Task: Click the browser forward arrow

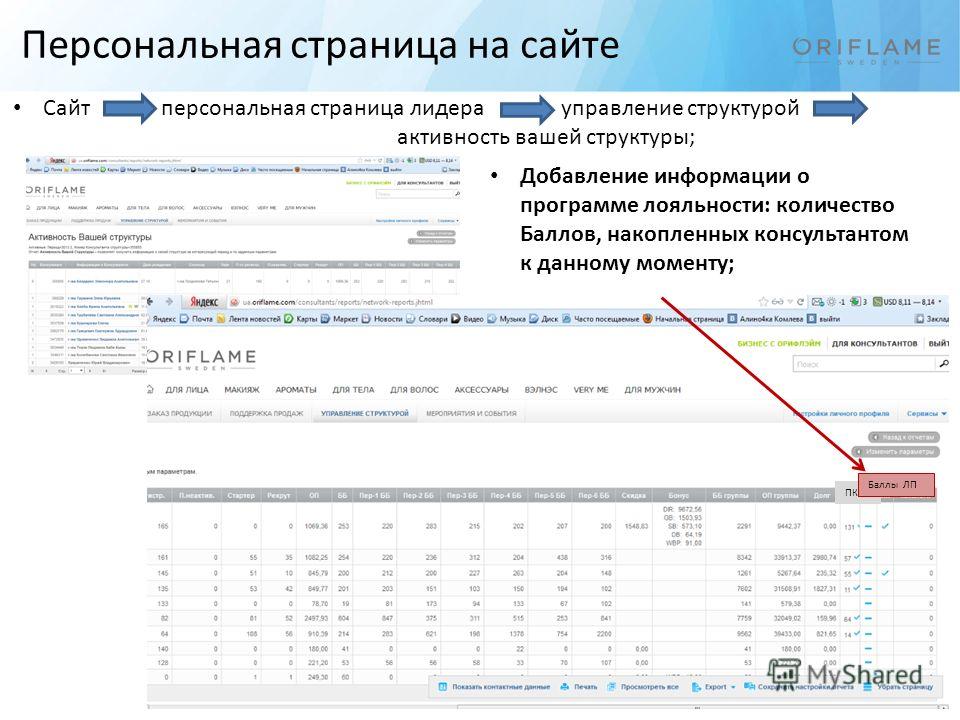Action: coord(170,301)
